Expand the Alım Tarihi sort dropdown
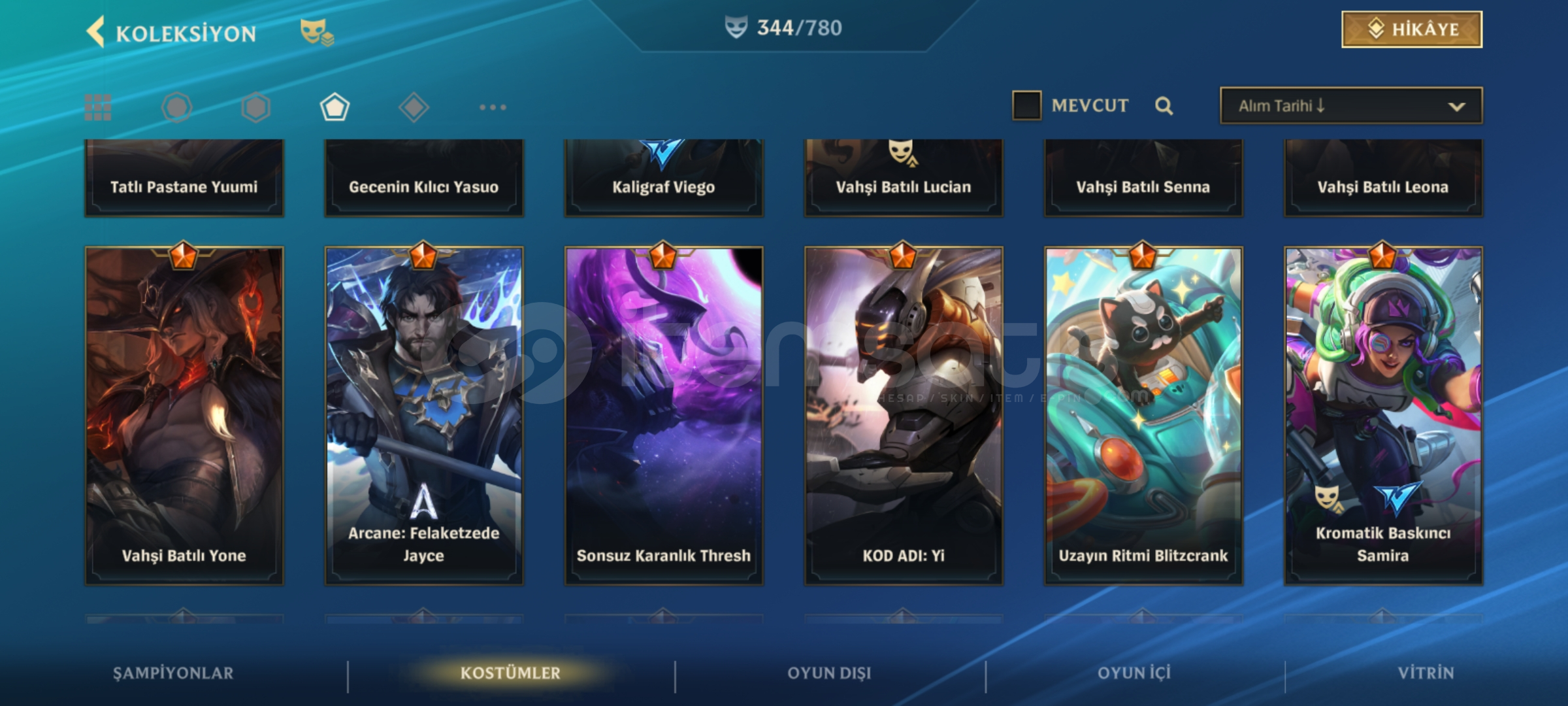 [1351, 105]
